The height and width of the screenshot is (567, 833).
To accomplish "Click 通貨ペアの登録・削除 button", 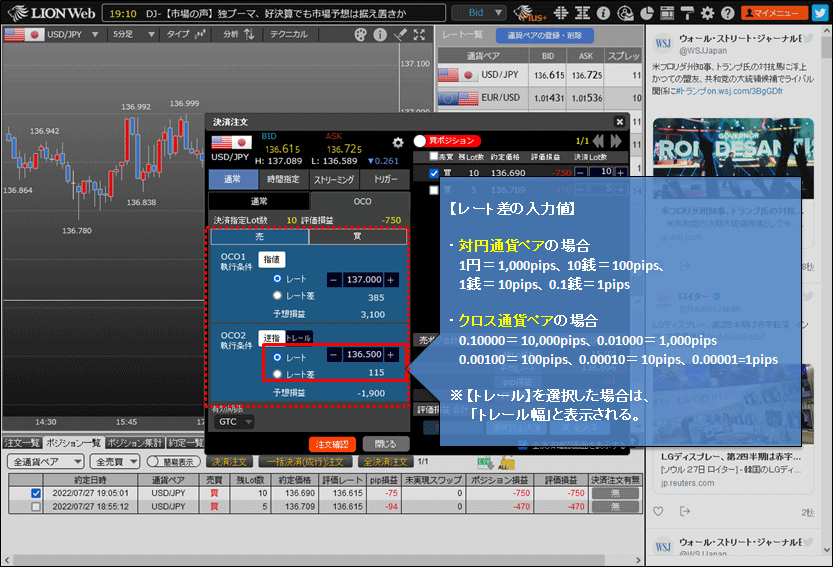I will pos(545,36).
